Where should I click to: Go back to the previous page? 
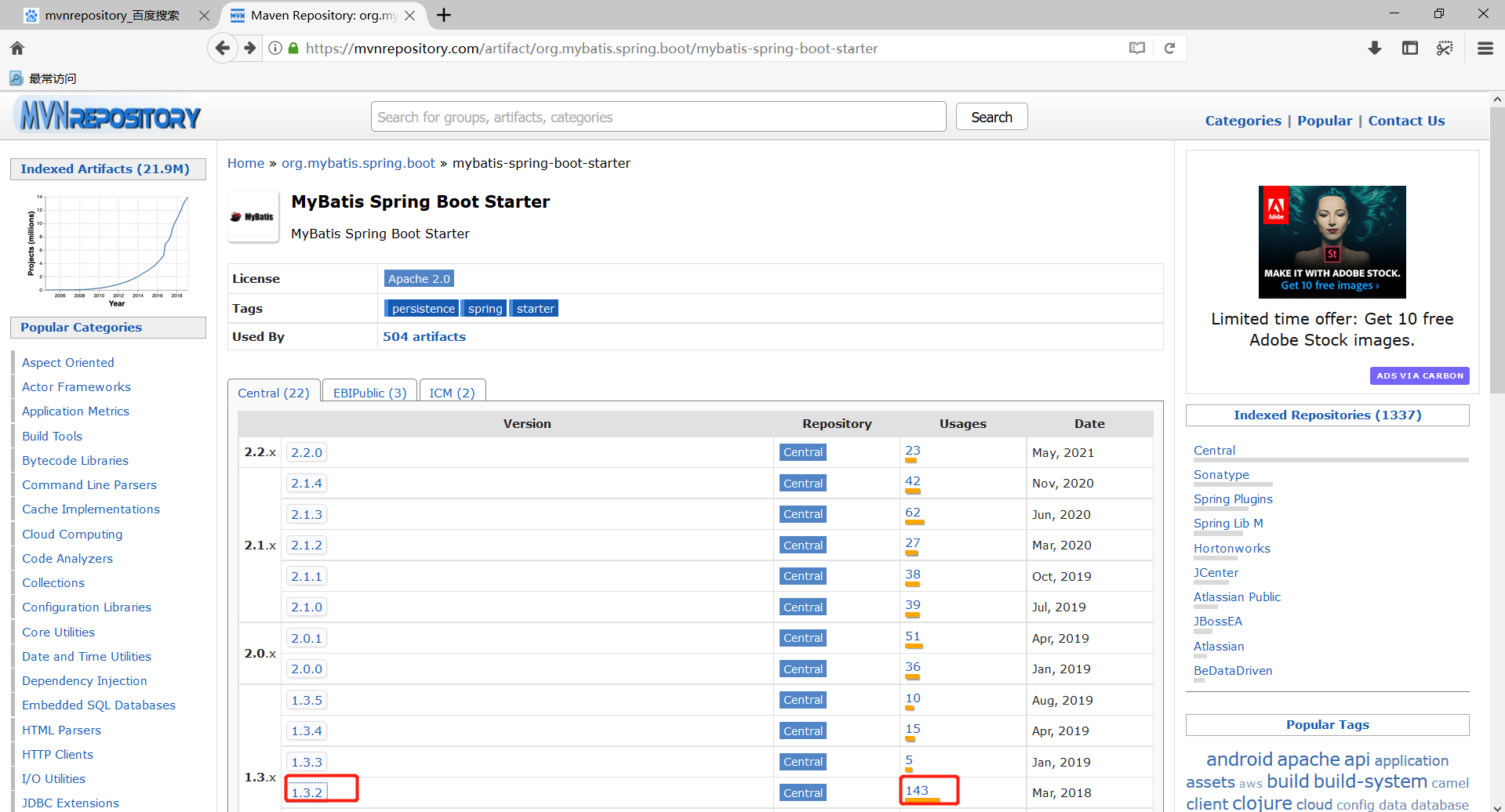223,49
